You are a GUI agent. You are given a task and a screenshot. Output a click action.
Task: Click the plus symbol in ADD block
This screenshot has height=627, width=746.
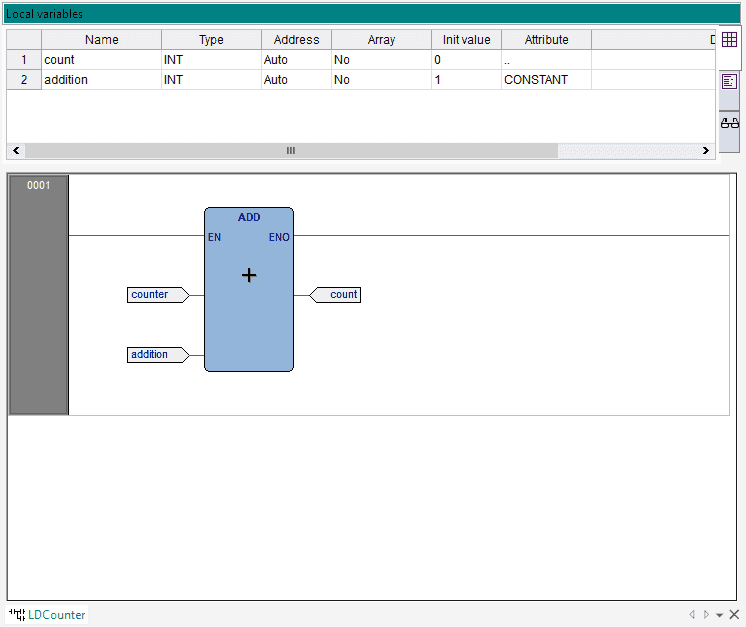coord(249,275)
